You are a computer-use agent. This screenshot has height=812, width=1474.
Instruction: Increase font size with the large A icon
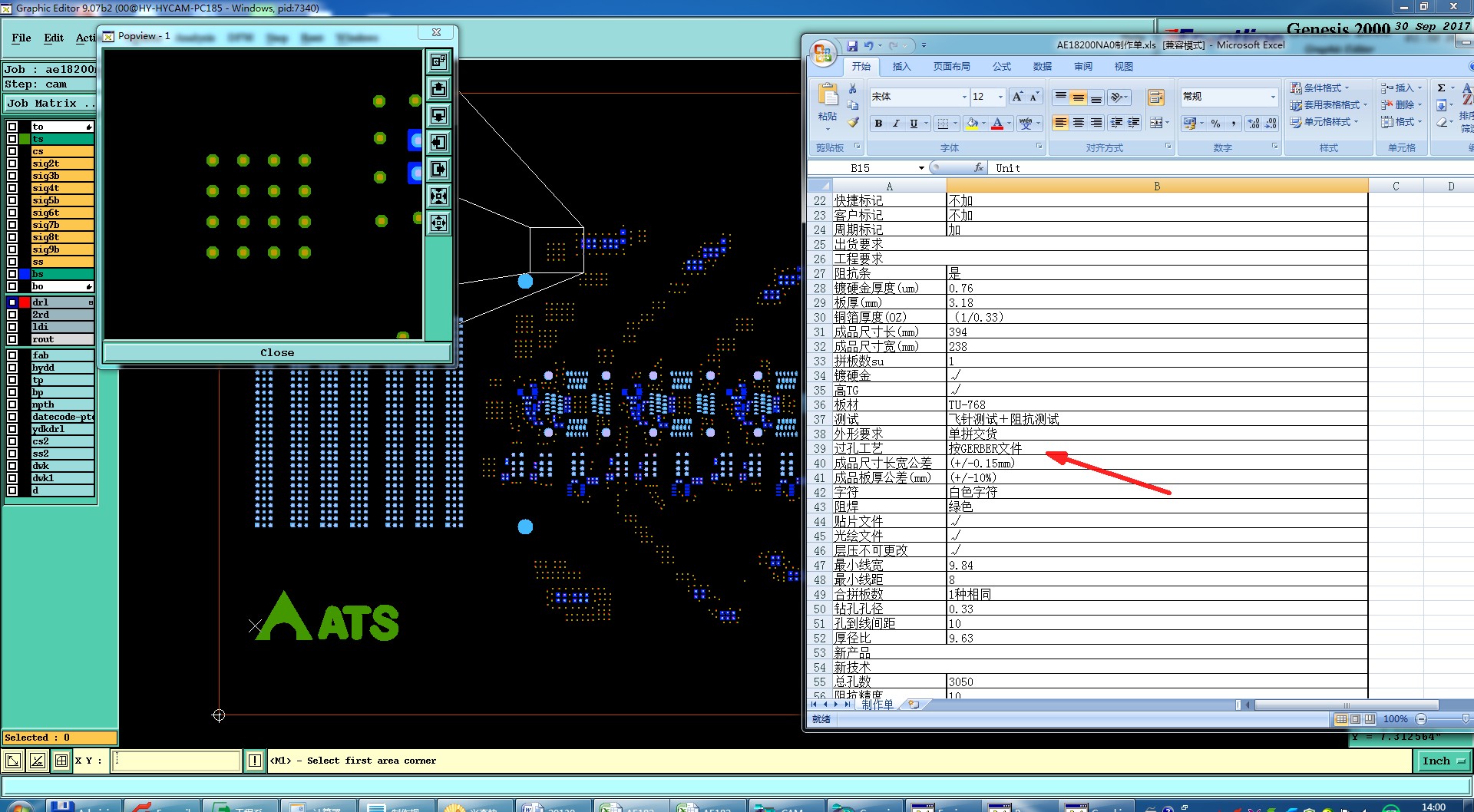pos(1017,97)
